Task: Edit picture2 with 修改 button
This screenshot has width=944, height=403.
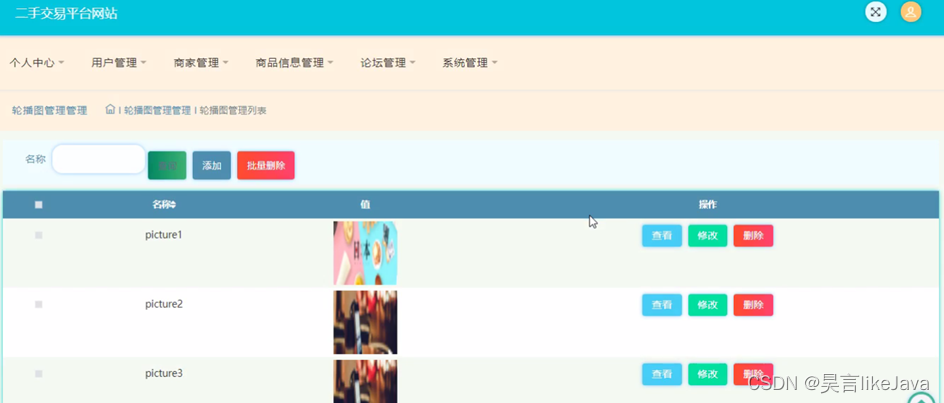Action: 707,305
